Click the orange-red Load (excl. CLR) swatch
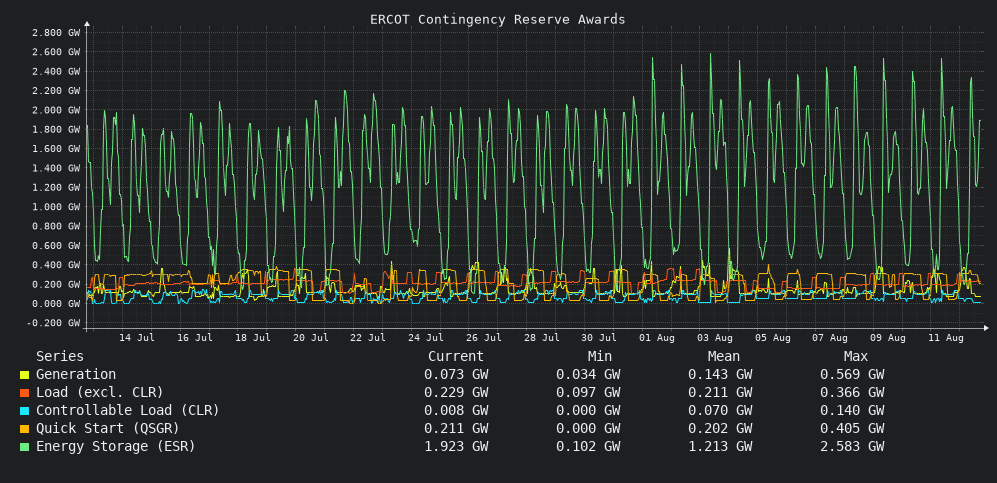Viewport: 997px width, 483px height. pyautogui.click(x=25, y=393)
